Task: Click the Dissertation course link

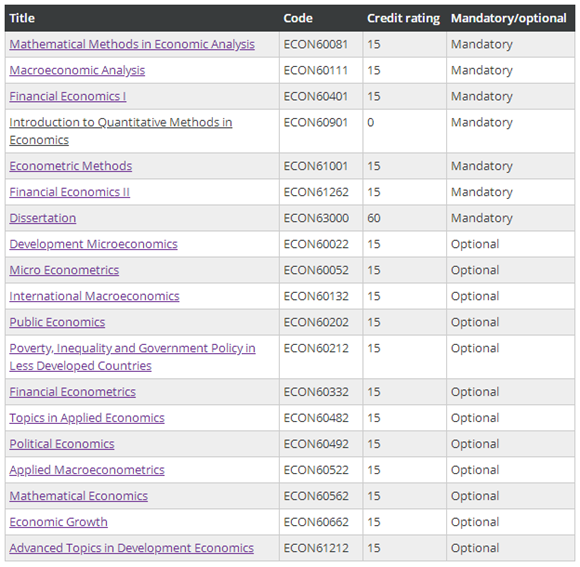Action: pos(43,218)
